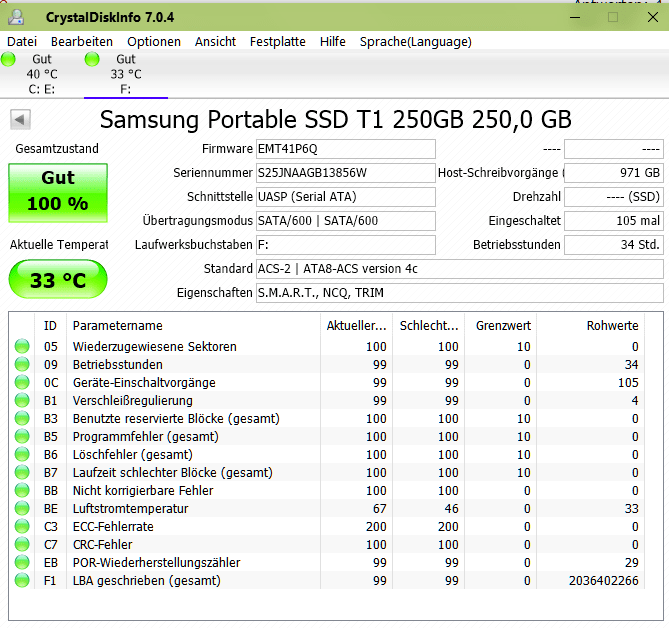Click status icon of Geräte-Einschaltvorgänge row

point(22,382)
